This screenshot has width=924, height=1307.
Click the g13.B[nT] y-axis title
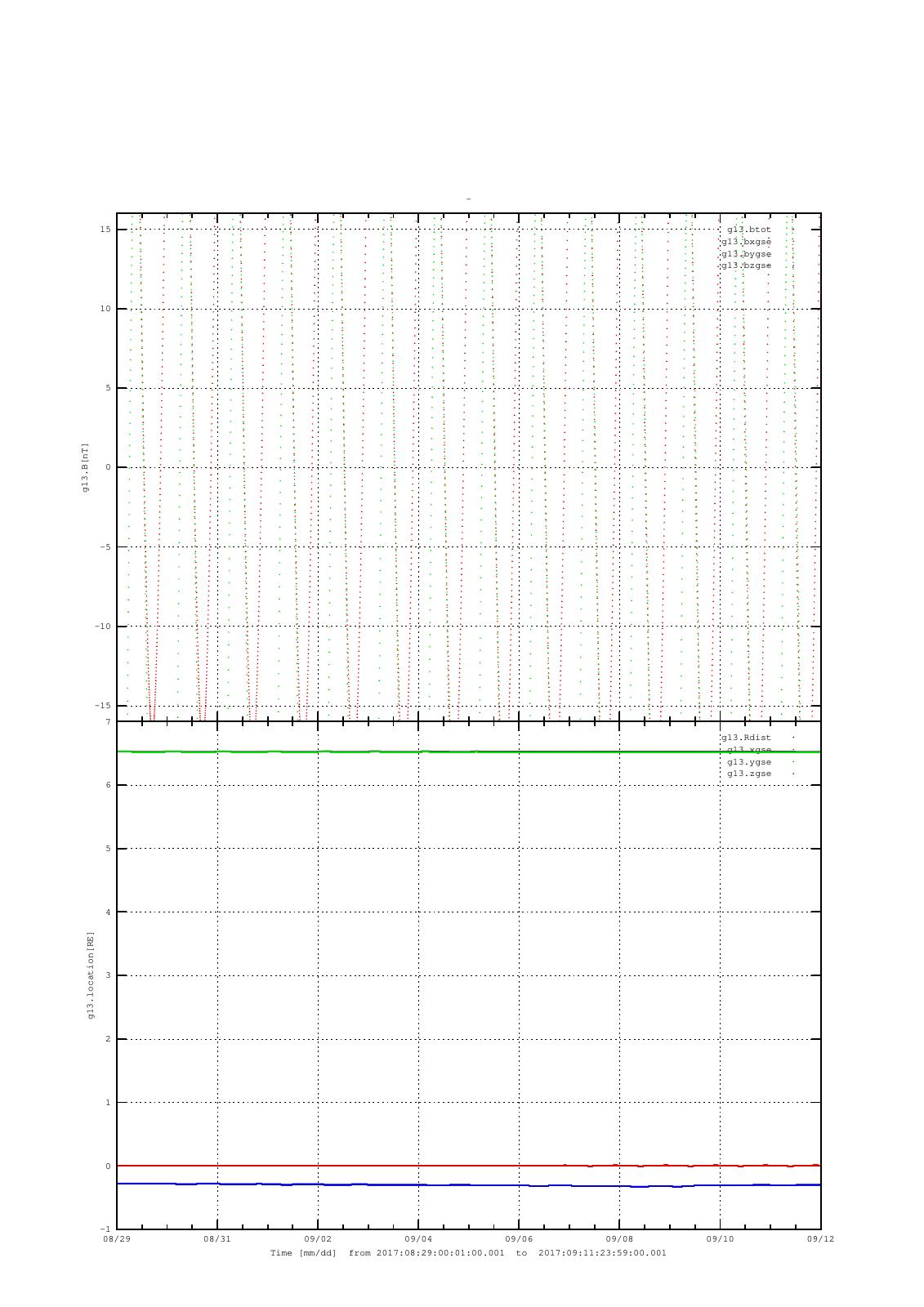(85, 467)
